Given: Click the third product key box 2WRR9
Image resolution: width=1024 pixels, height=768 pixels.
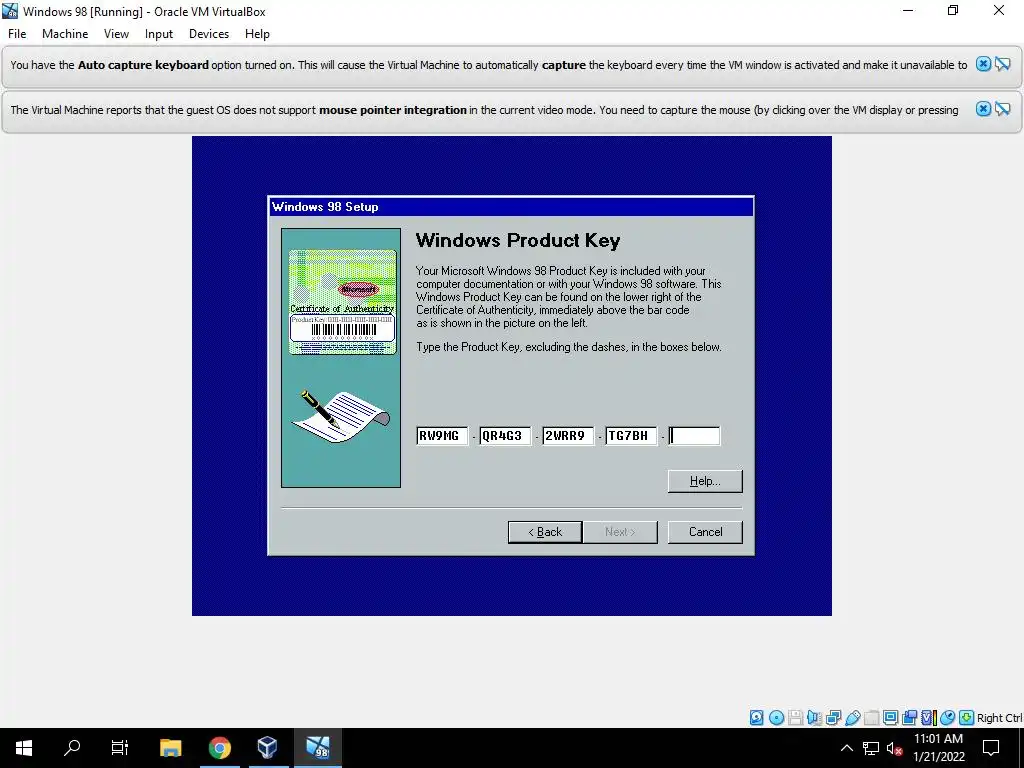Looking at the screenshot, I should pos(568,436).
